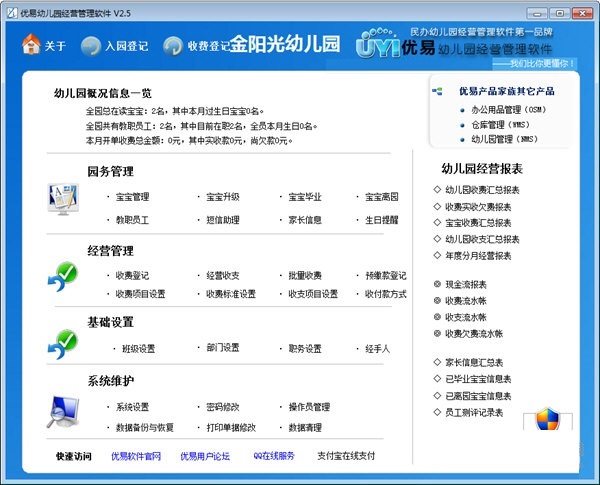Screen dimensions: 600x485
Task: Open the 关于 menu
Action: tap(55, 46)
